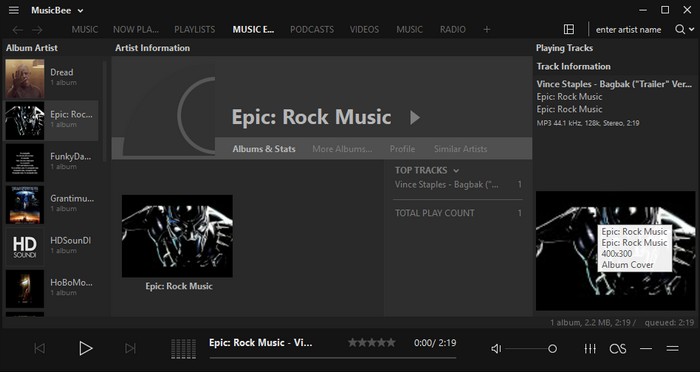The width and height of the screenshot is (700, 372).
Task: Seek on the playback progress bar
Action: [x=333, y=357]
